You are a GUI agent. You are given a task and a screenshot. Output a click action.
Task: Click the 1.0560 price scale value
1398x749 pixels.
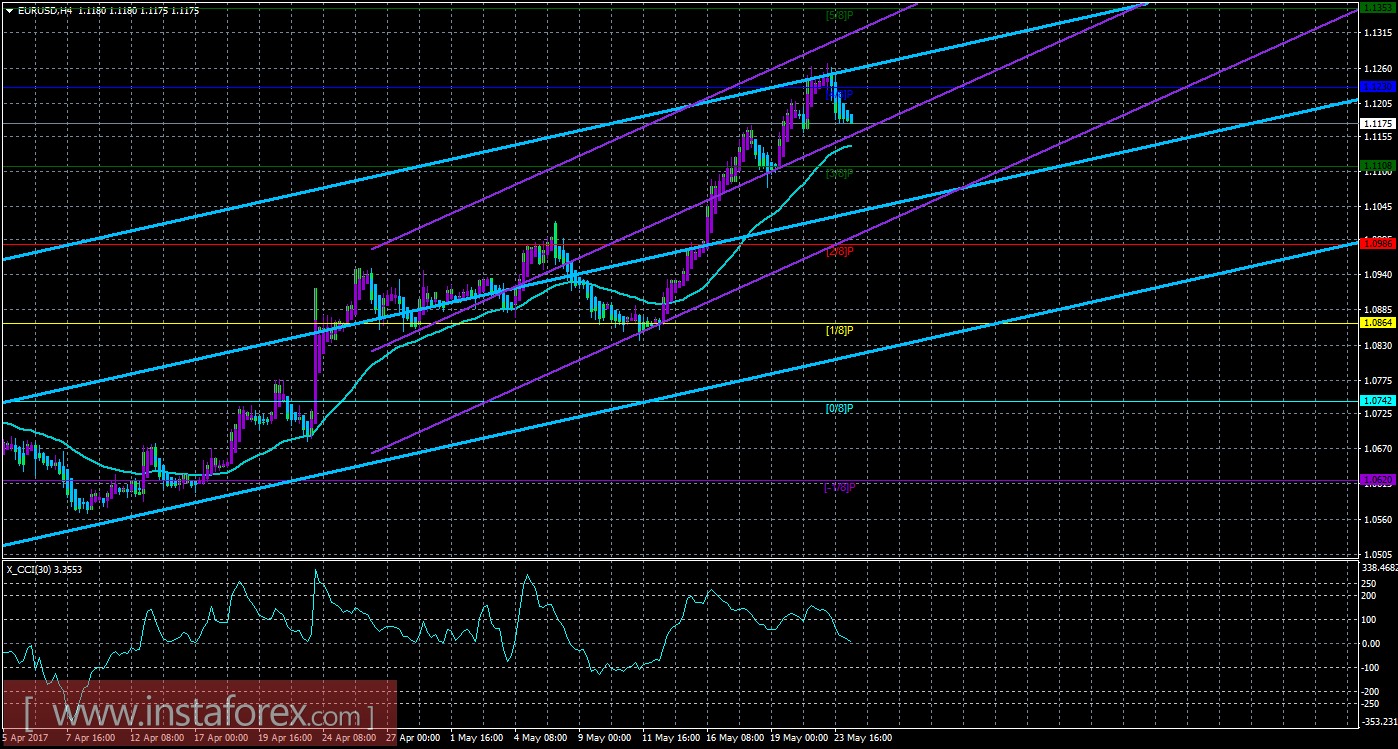click(1377, 520)
